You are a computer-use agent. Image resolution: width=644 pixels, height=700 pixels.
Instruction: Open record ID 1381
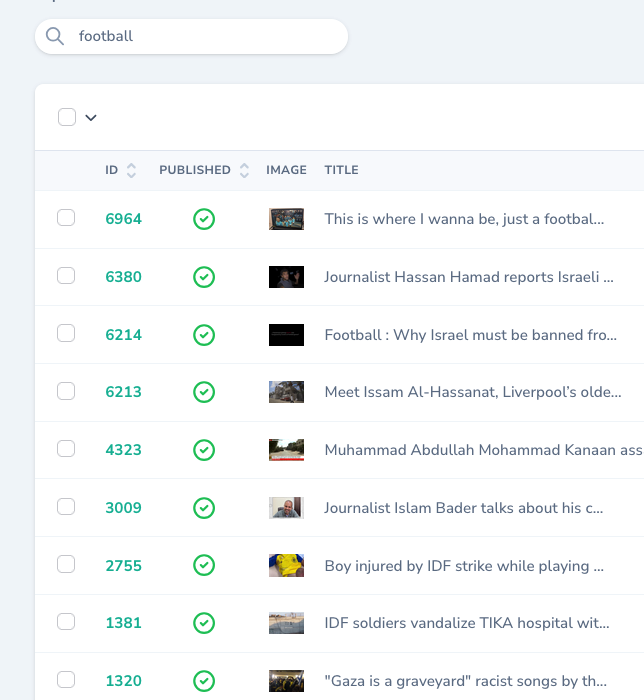pyautogui.click(x=124, y=623)
